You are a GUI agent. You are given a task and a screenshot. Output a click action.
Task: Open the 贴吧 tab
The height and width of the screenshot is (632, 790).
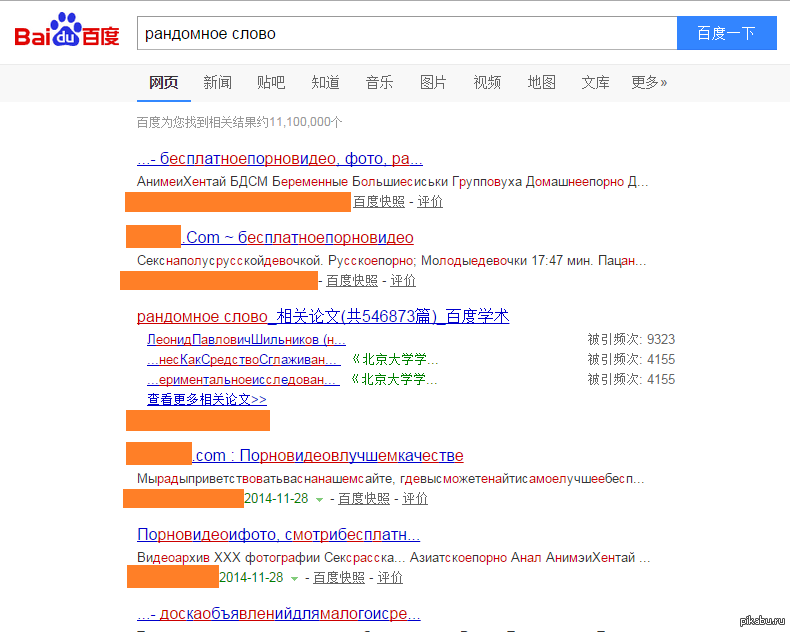point(271,83)
